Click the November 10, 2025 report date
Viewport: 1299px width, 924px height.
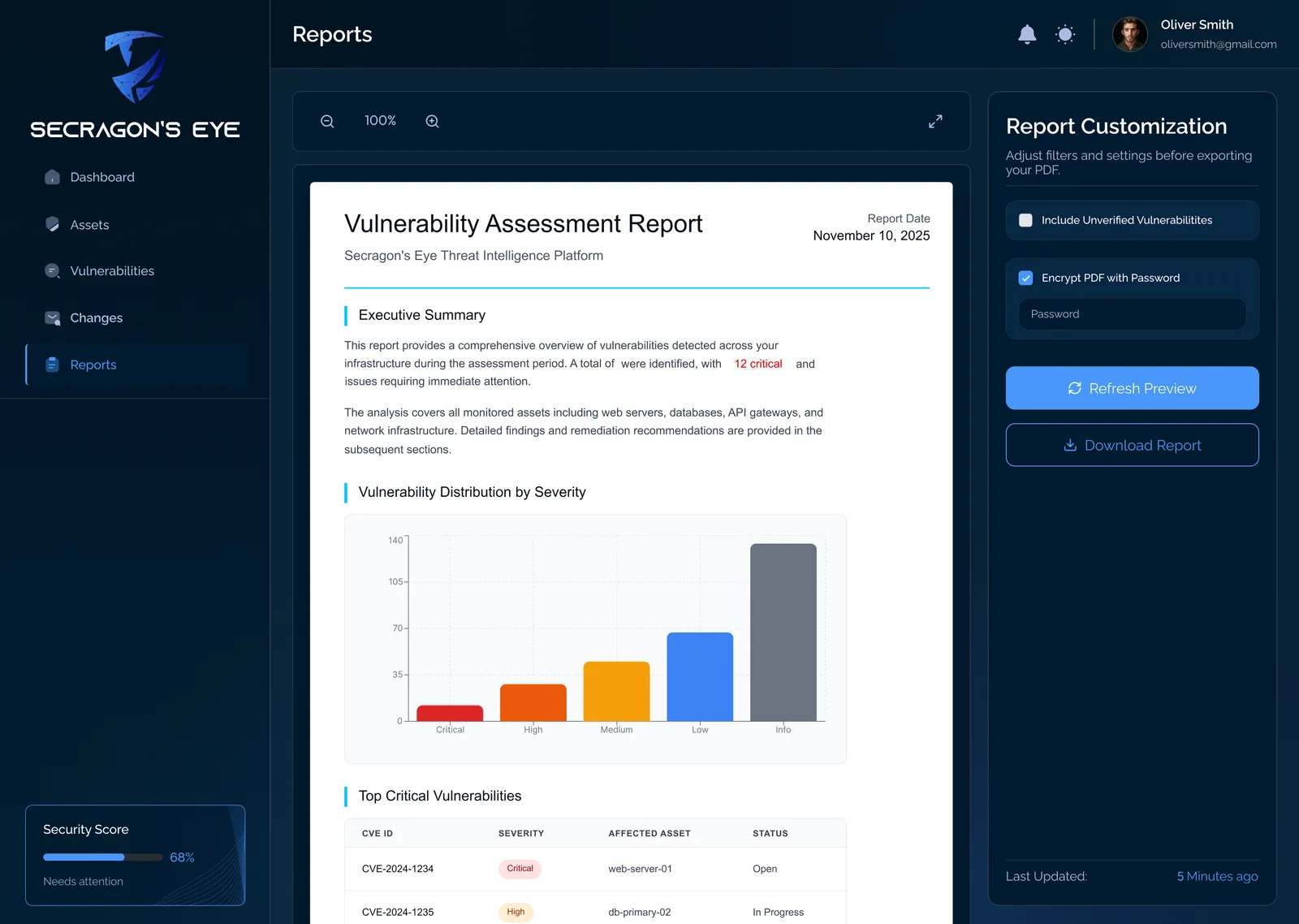click(x=871, y=235)
